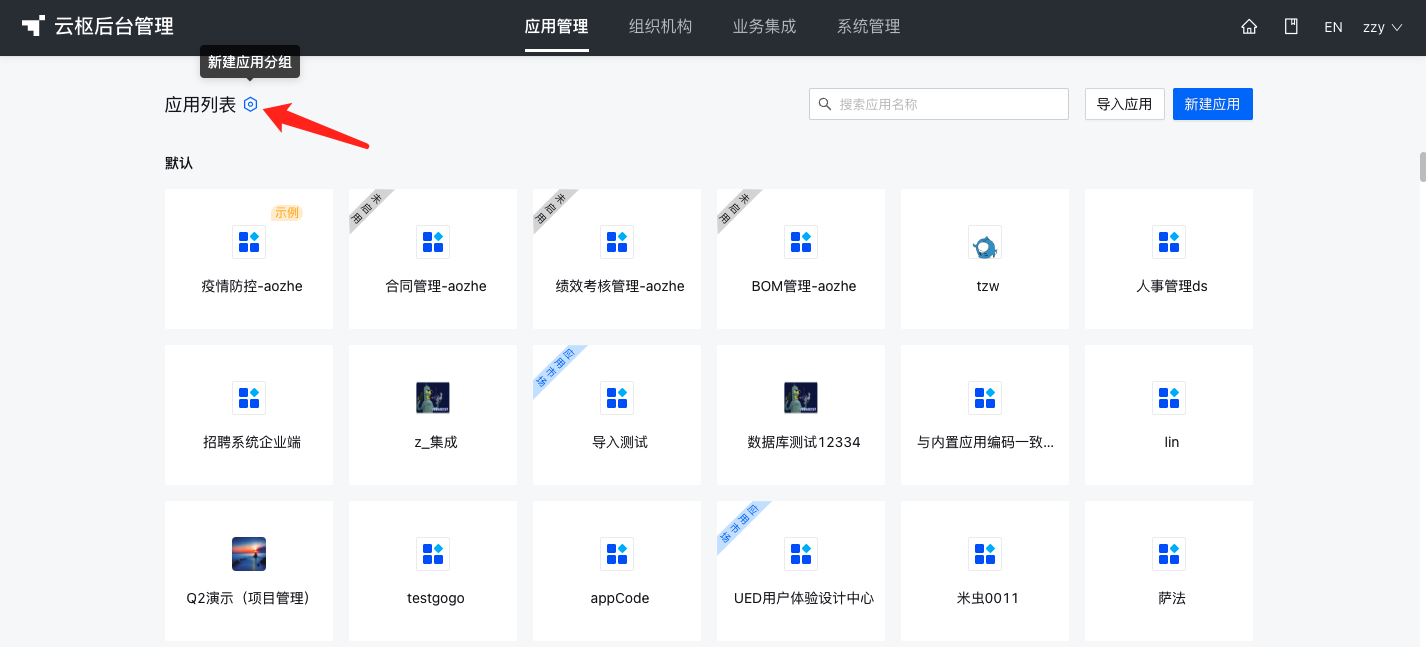Open the z_集成 app thumbnail

tap(433, 398)
